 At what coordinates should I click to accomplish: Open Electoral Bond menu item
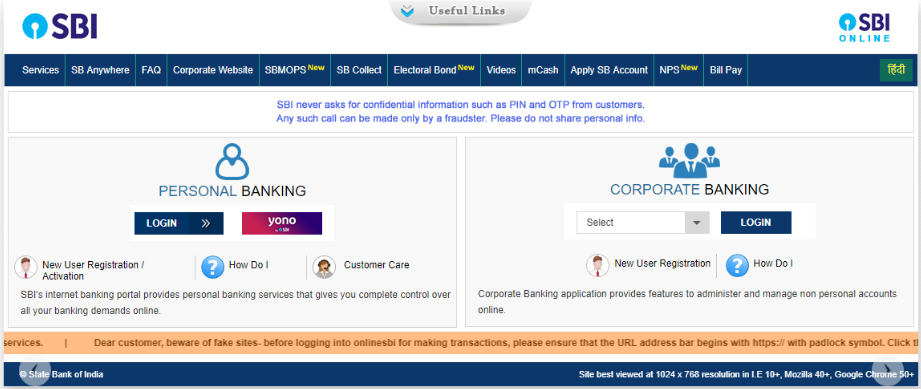pos(434,70)
